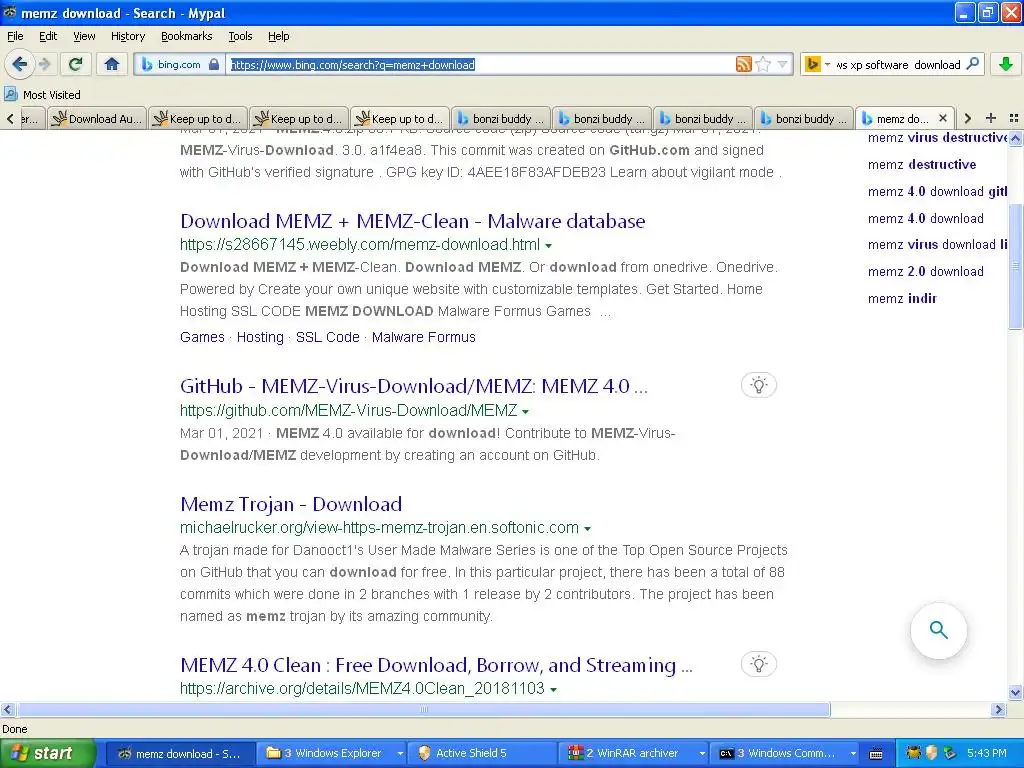The height and width of the screenshot is (768, 1024).
Task: Expand Windows Command taskbar group arrow
Action: (x=853, y=754)
